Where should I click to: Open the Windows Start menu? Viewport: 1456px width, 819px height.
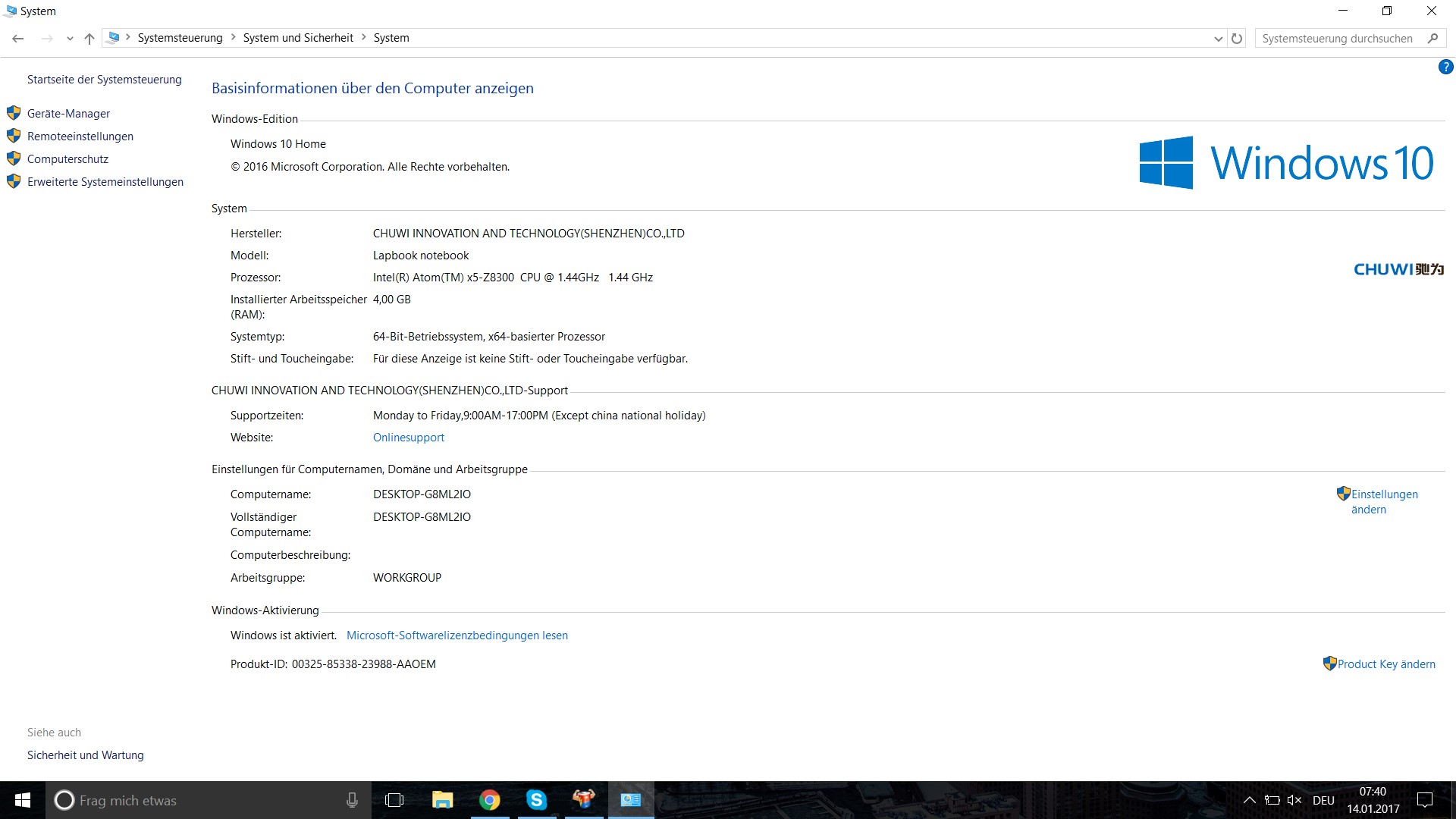(x=23, y=800)
